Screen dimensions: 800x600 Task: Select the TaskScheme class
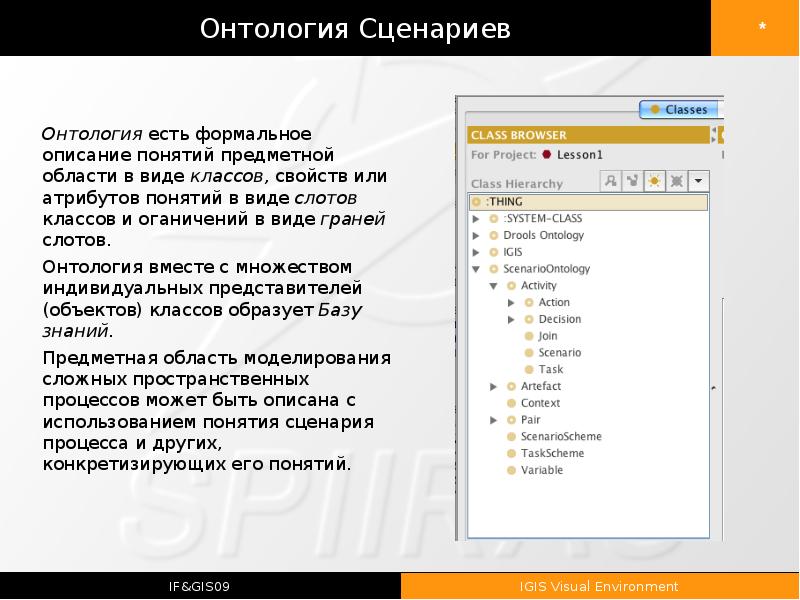pyautogui.click(x=552, y=454)
